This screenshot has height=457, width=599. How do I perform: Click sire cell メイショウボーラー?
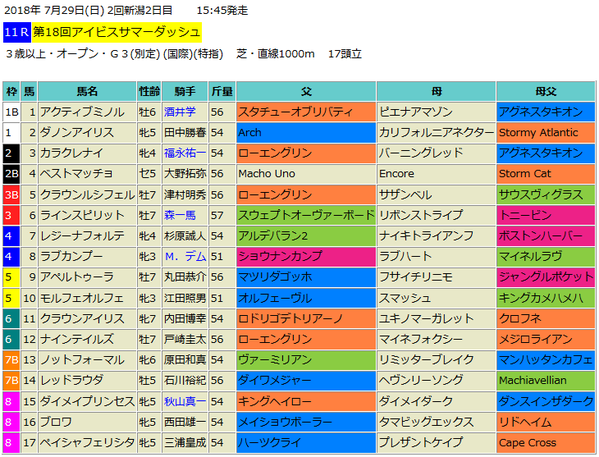tap(306, 422)
